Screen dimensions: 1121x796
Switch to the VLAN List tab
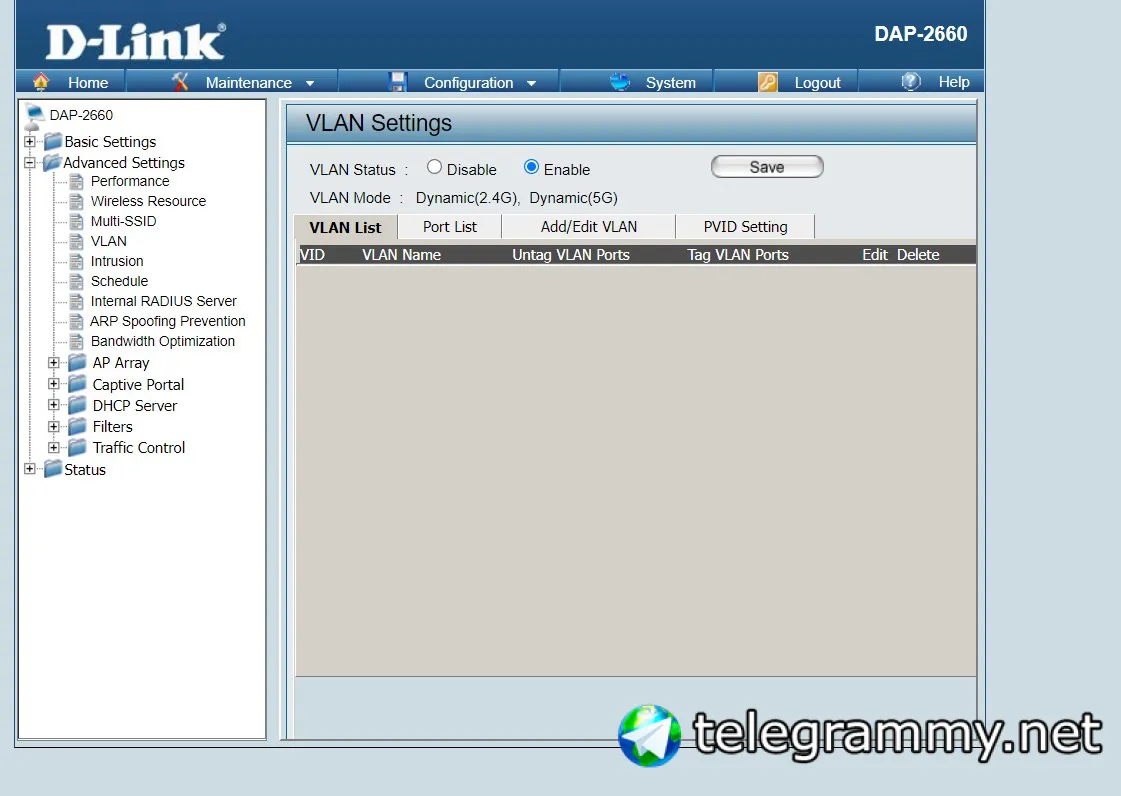click(x=345, y=227)
